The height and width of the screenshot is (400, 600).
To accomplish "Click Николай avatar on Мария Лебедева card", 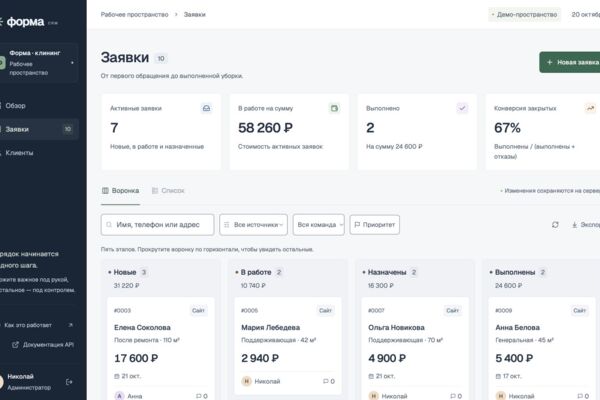I will [246, 381].
